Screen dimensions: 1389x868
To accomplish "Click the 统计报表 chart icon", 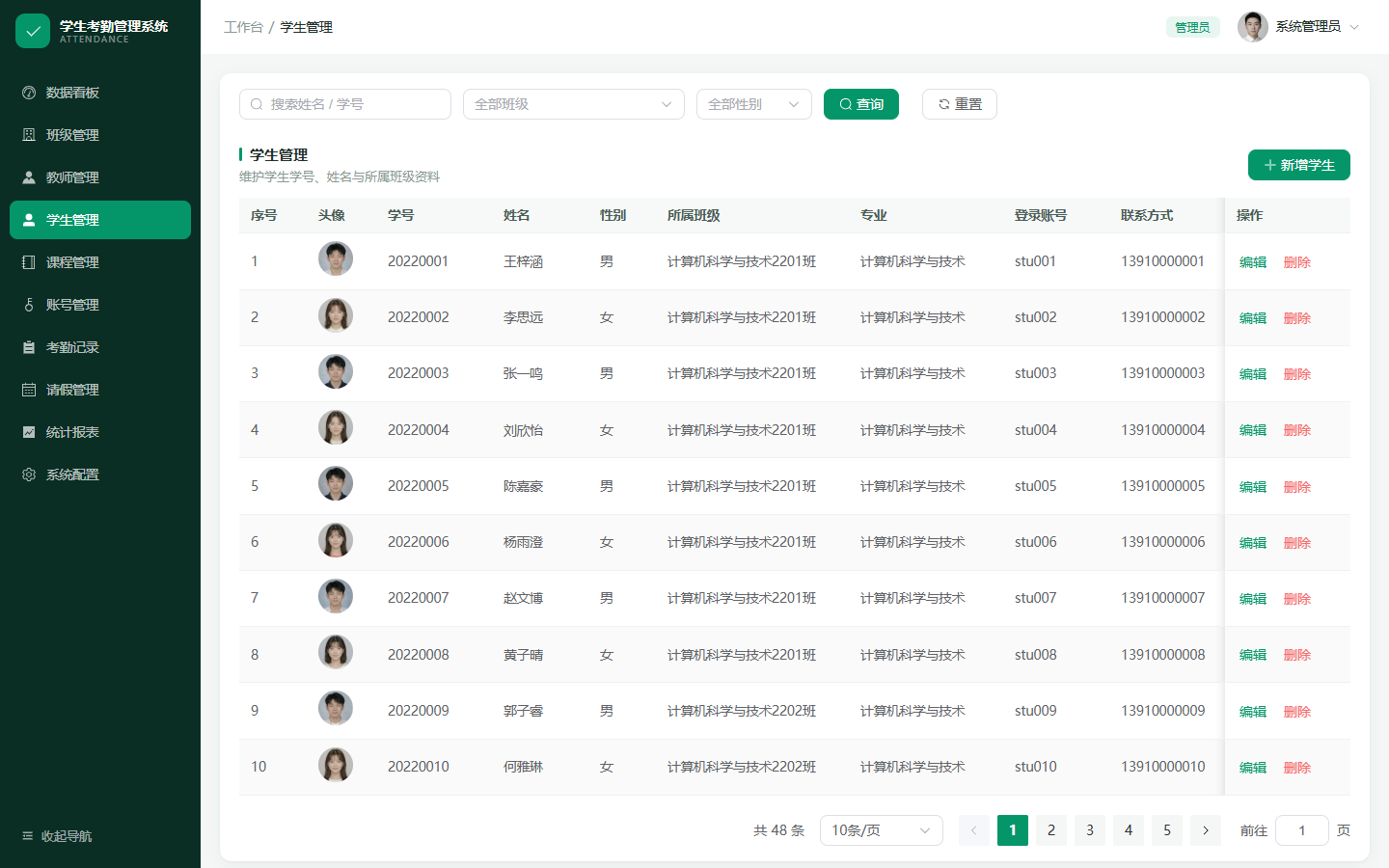I will (29, 432).
